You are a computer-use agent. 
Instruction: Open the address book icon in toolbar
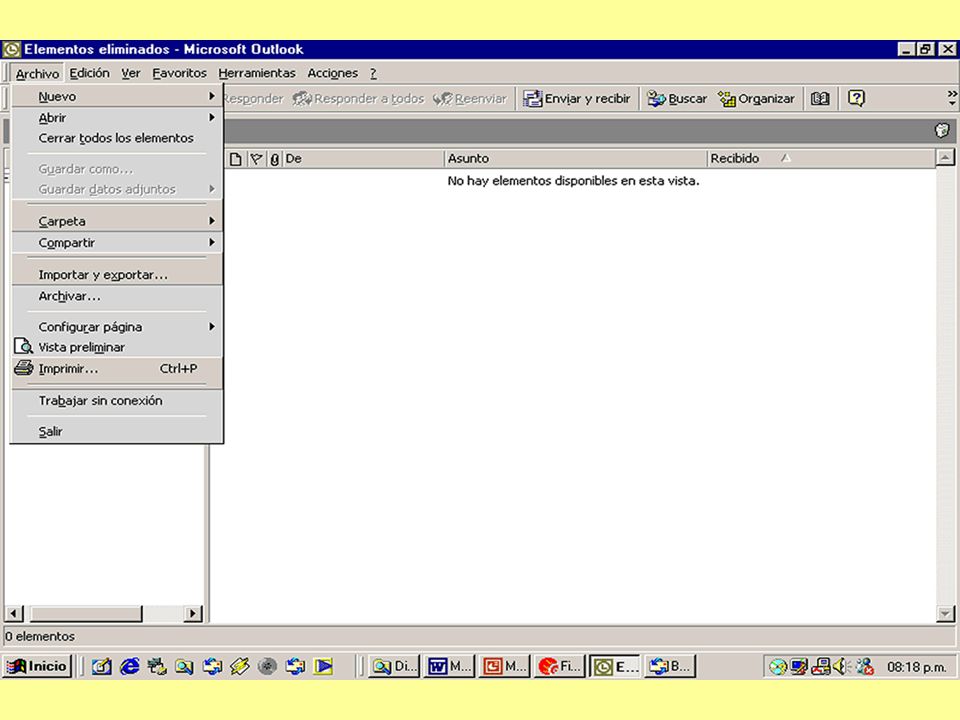click(820, 99)
